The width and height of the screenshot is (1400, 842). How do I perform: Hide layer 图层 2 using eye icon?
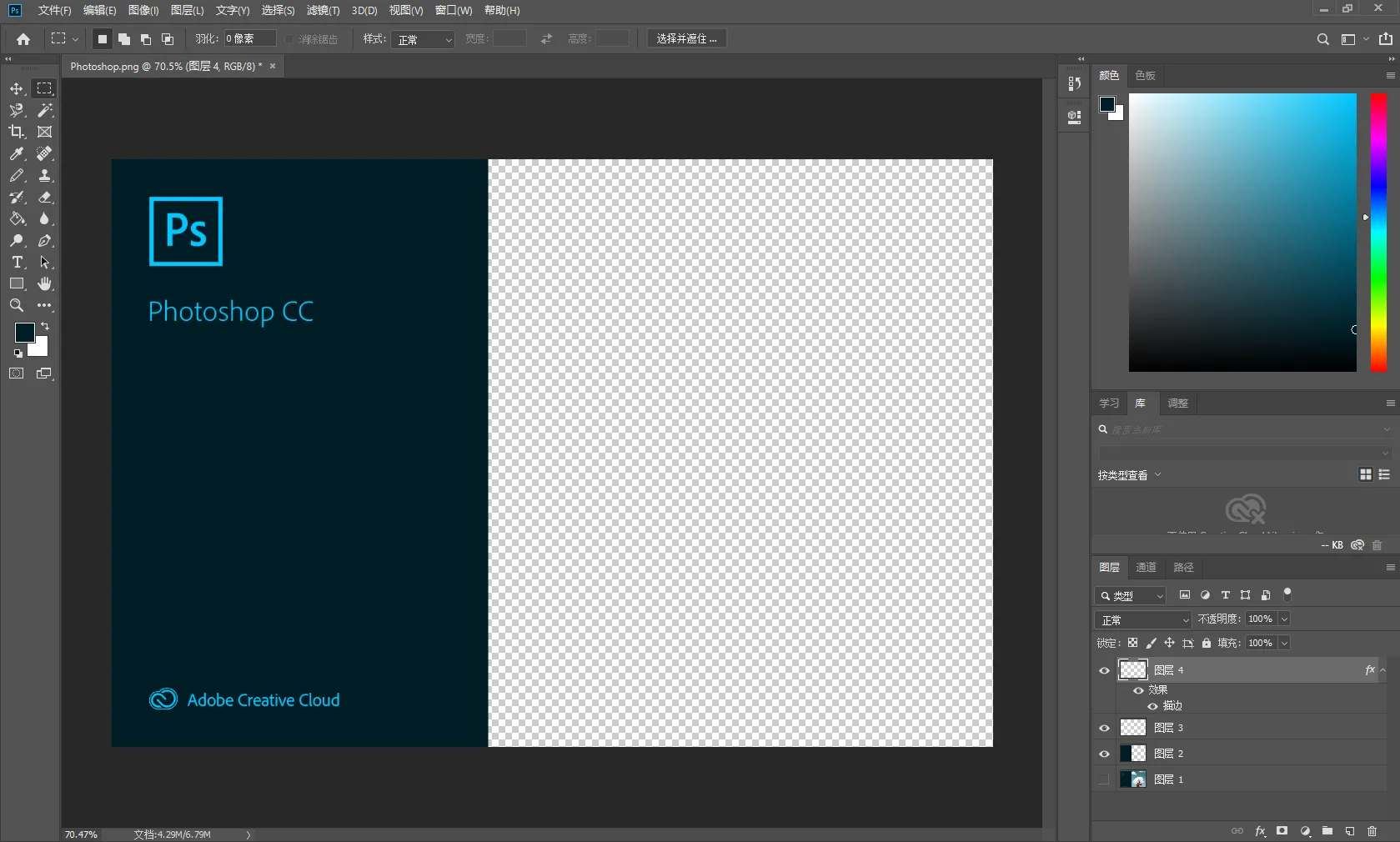point(1104,754)
